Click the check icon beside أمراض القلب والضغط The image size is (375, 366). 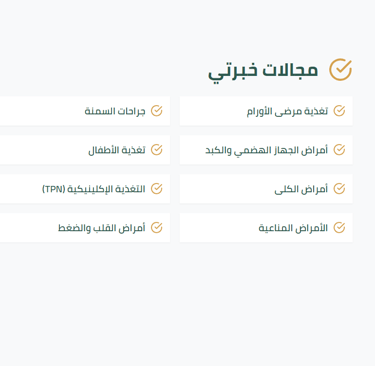coord(157,228)
